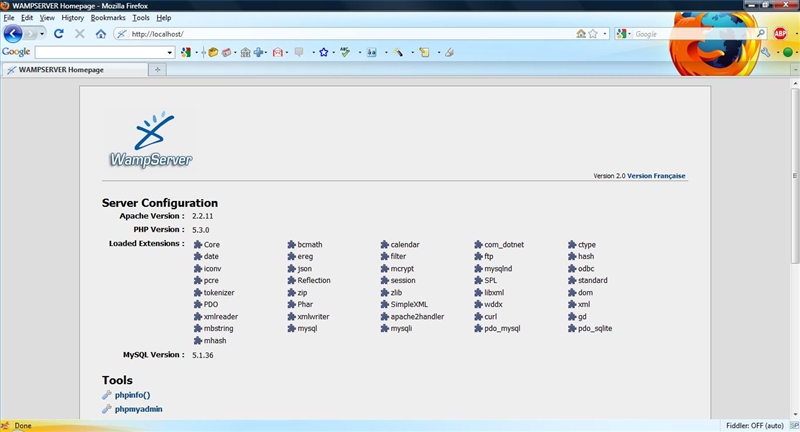Click the pen icon on Google toolbar
This screenshot has height=432, width=800.
point(449,52)
